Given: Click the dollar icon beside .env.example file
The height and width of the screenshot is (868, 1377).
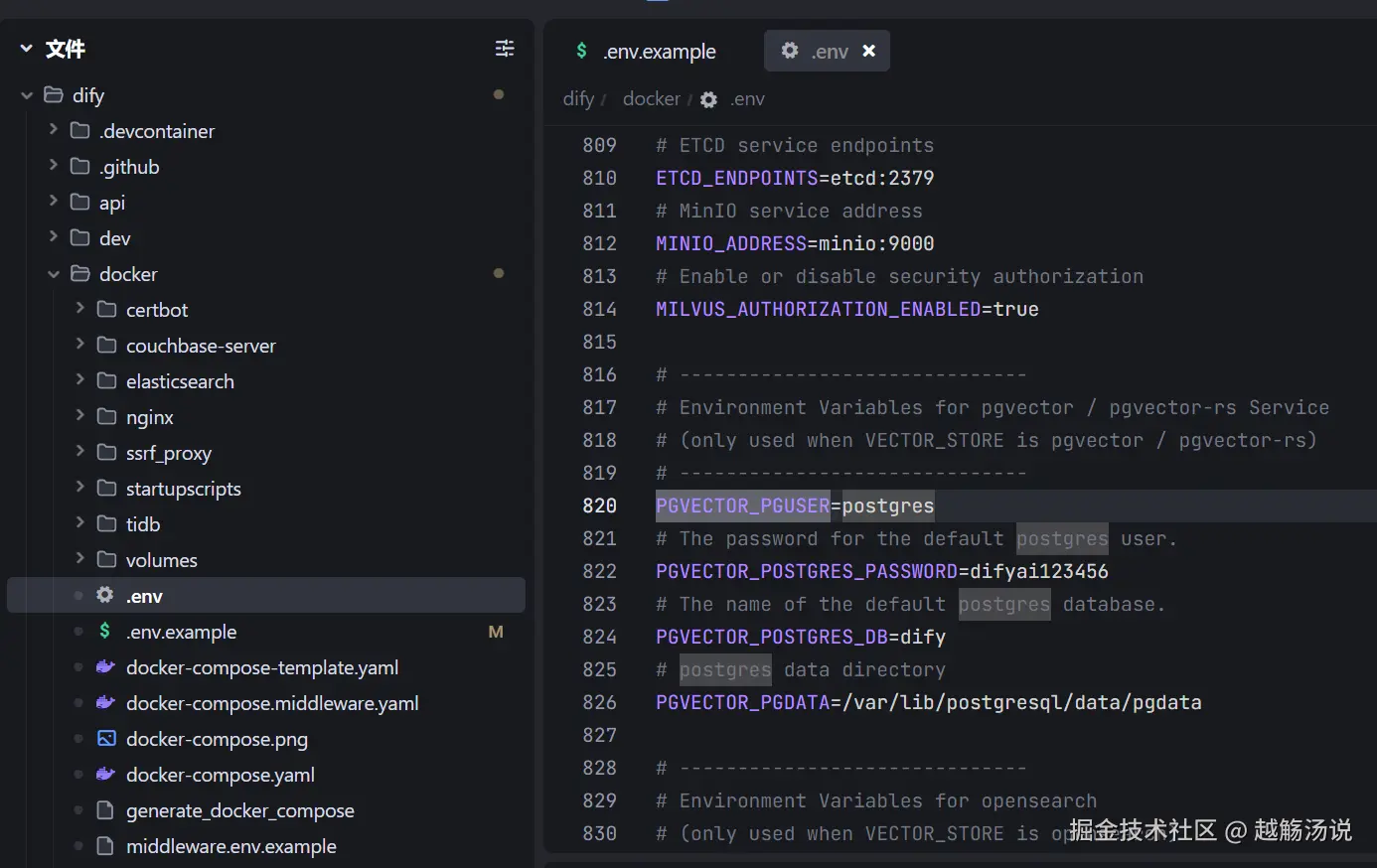Looking at the screenshot, I should tap(104, 631).
